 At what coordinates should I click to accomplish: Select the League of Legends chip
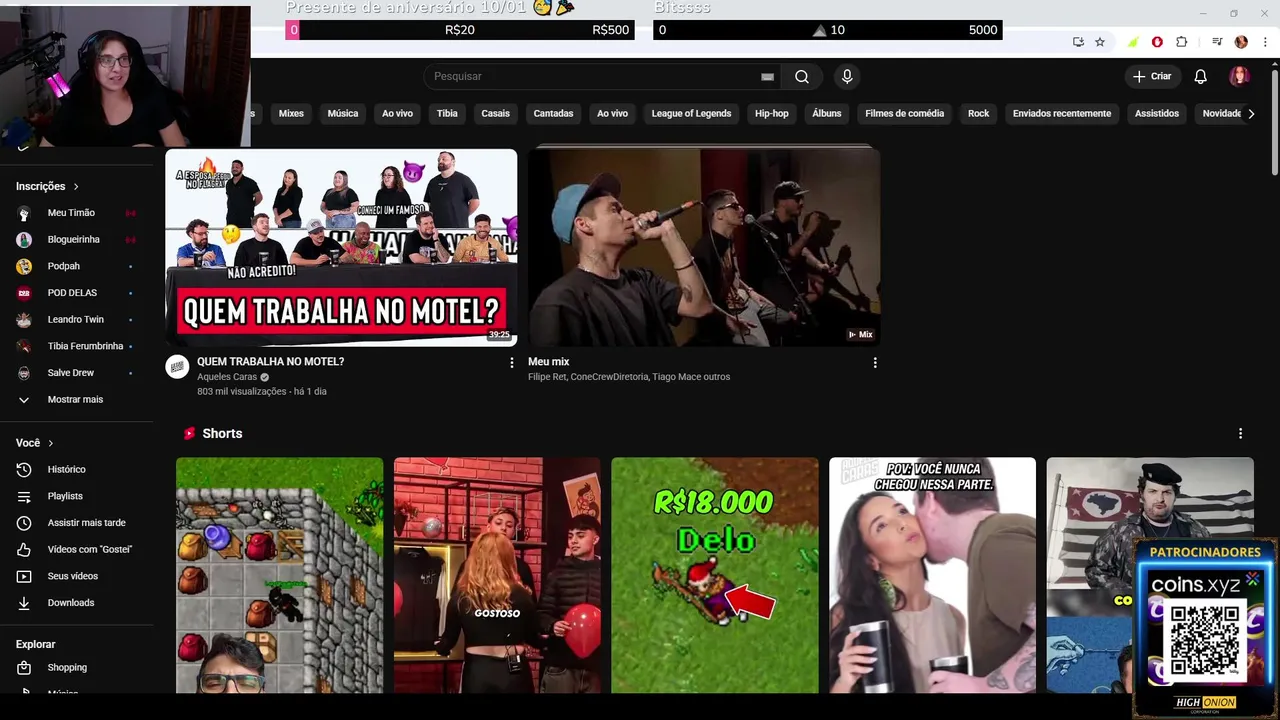[691, 113]
